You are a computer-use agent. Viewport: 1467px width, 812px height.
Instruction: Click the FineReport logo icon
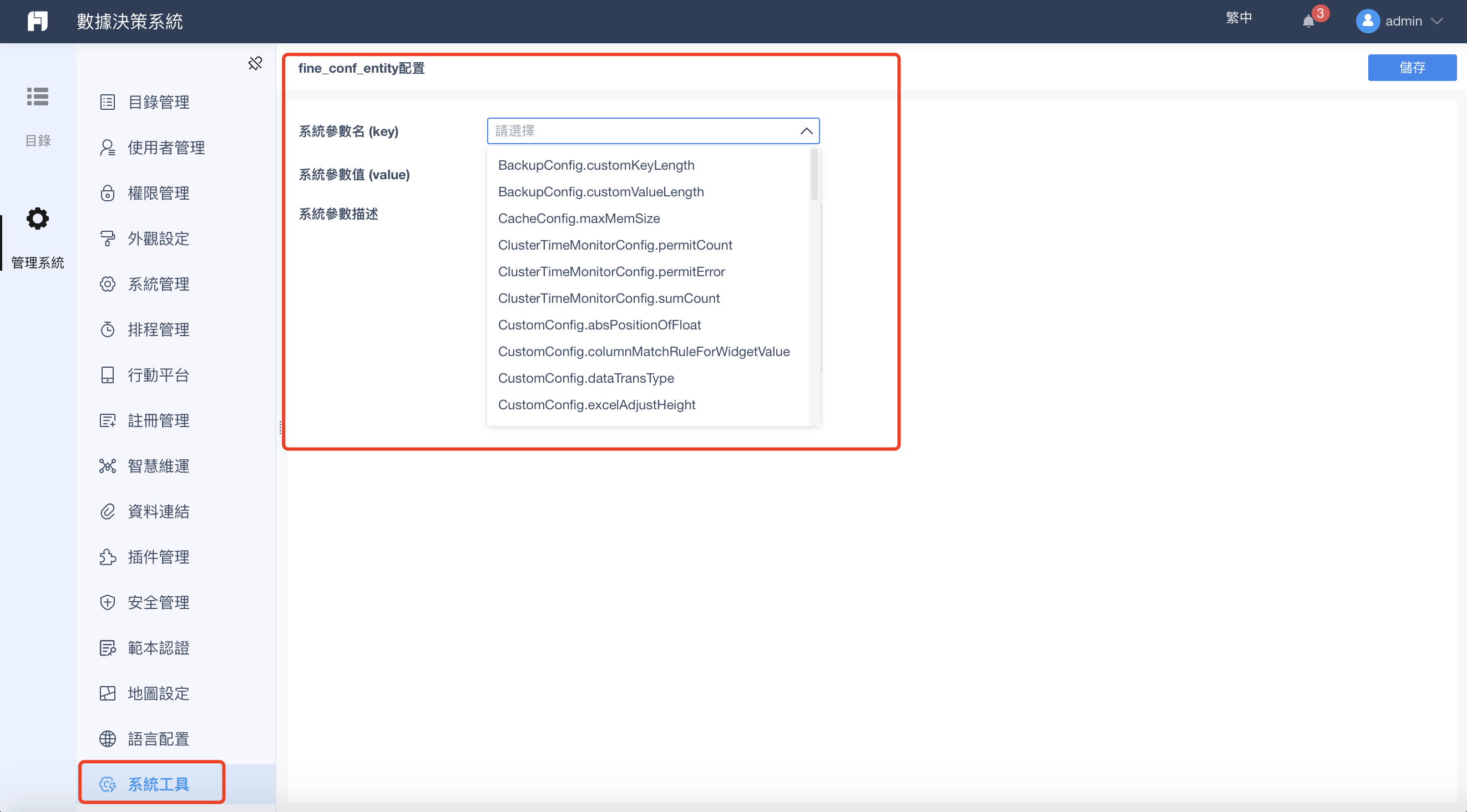(x=38, y=21)
